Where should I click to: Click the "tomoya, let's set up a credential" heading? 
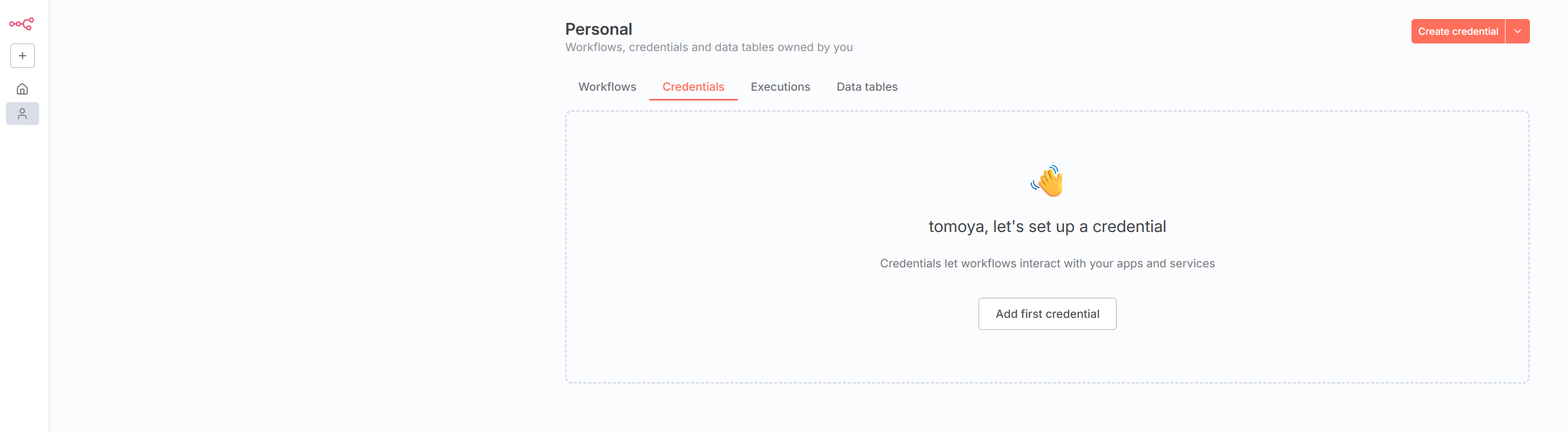click(x=1047, y=227)
